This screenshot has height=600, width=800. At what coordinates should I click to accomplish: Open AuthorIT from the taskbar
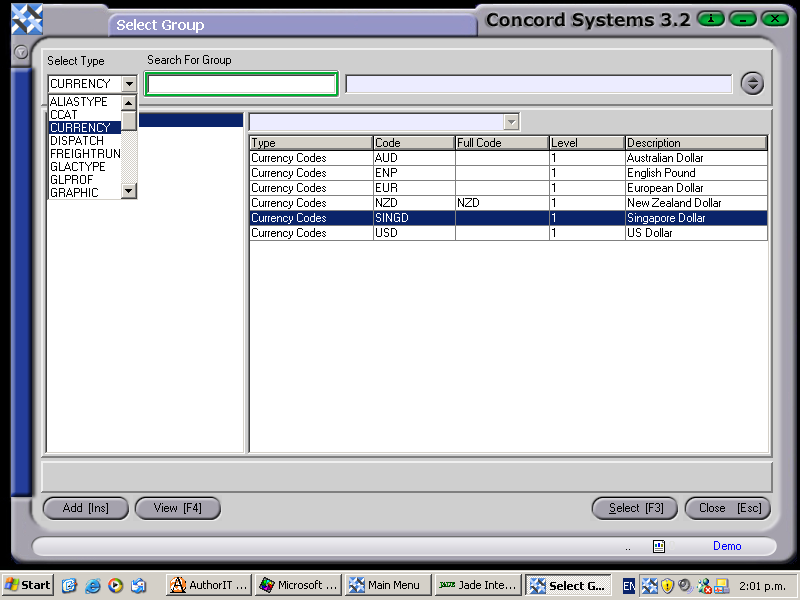207,585
